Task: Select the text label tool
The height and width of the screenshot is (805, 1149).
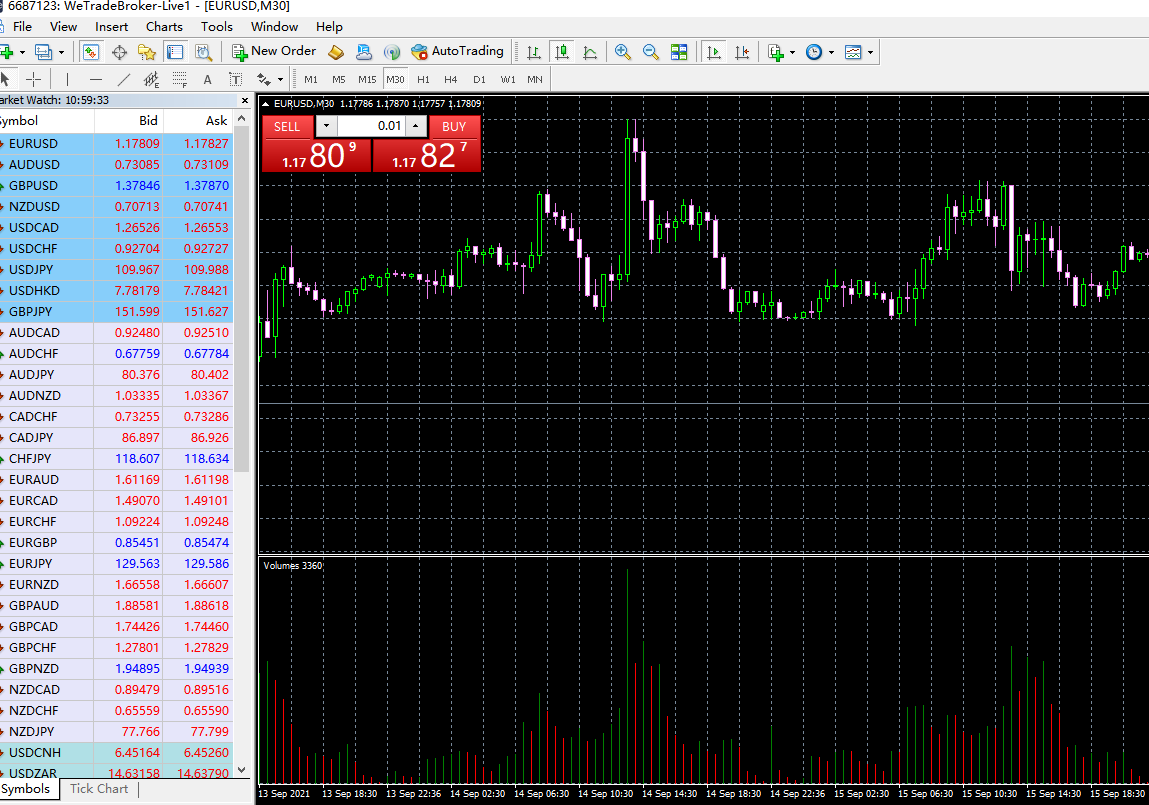Action: tap(208, 79)
